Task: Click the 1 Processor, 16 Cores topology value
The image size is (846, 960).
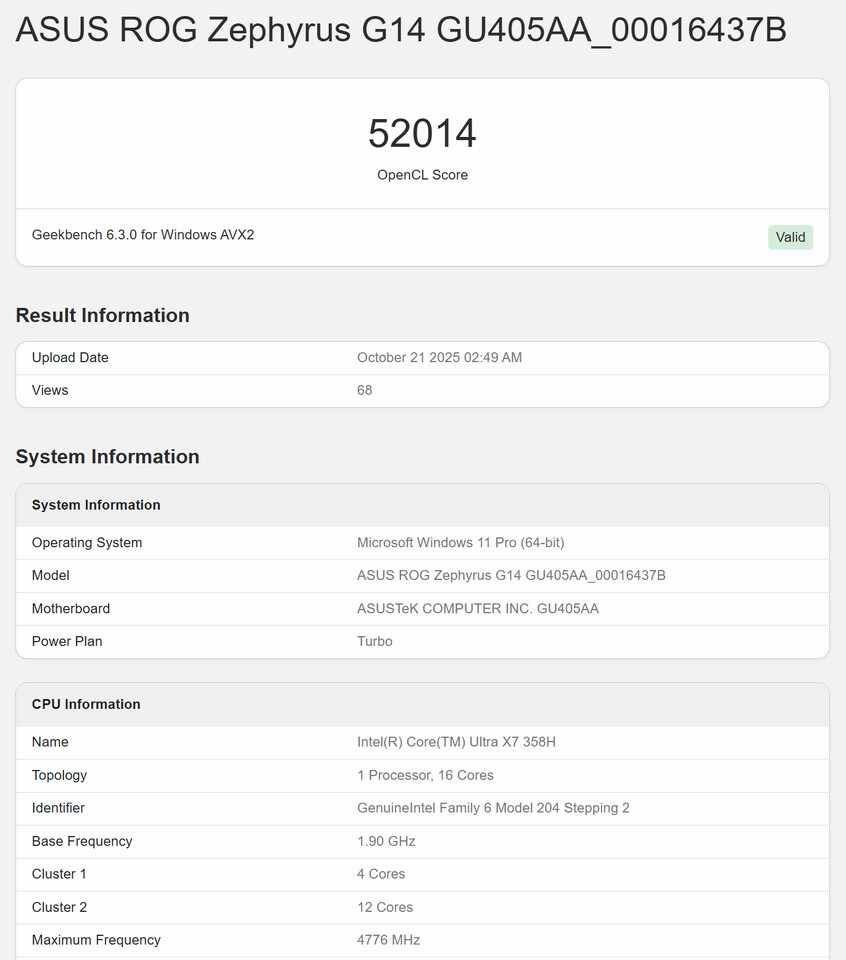Action: click(425, 775)
